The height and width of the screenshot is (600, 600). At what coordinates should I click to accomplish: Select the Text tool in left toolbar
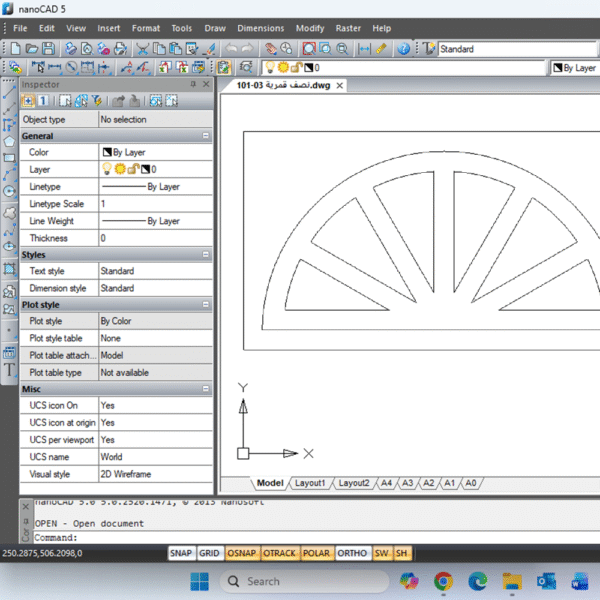pyautogui.click(x=10, y=370)
